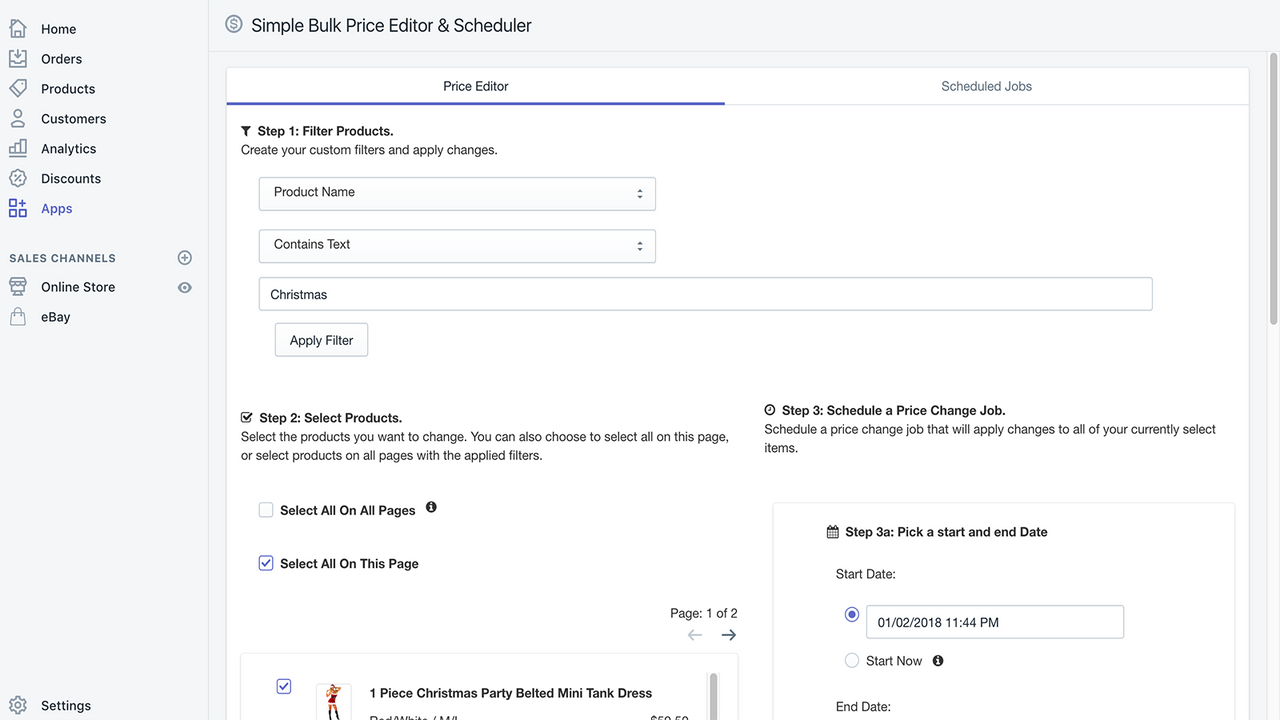The height and width of the screenshot is (720, 1280).
Task: Click the SALES CHANNELS section heading
Action: 62,258
